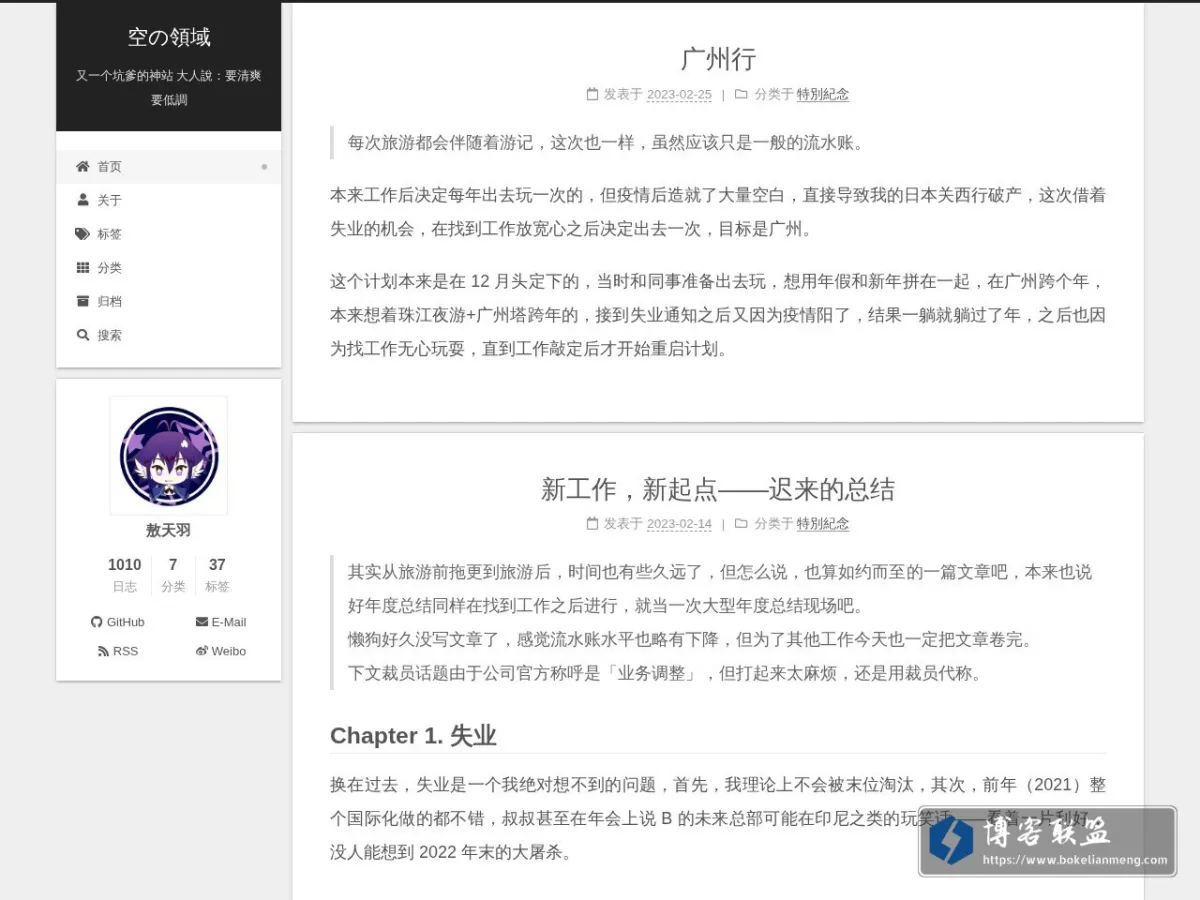Open the post titled 广州行

click(718, 59)
